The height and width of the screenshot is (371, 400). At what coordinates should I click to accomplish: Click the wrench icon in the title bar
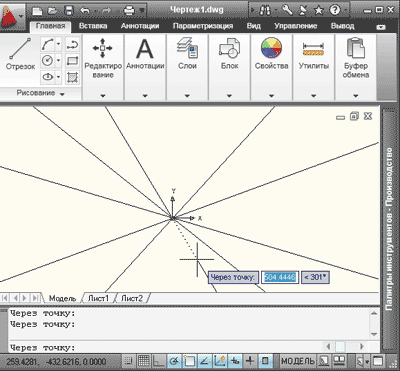click(x=287, y=10)
